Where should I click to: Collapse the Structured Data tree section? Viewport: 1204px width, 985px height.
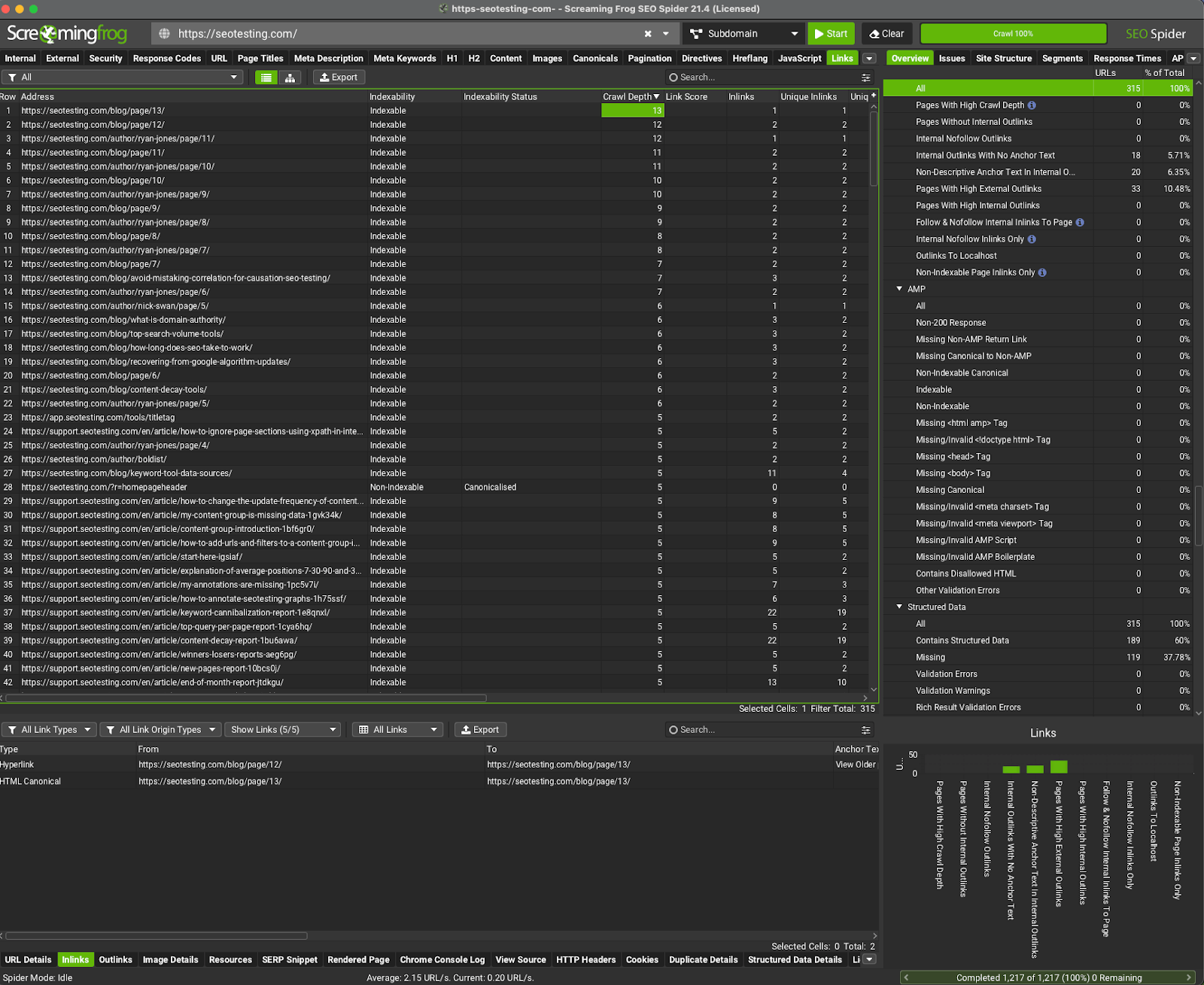899,607
